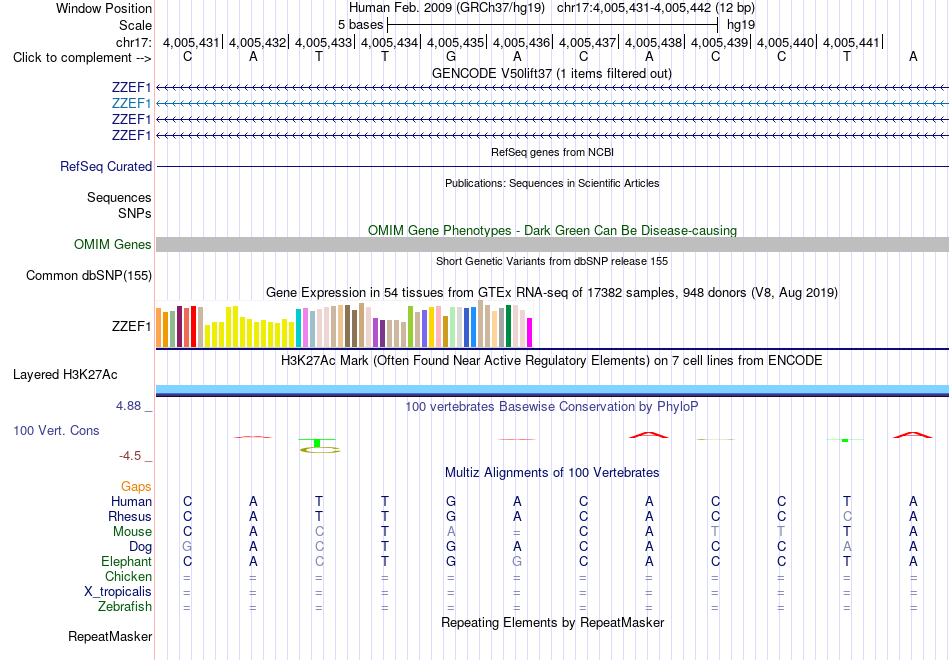Click the GTEx Gene Expression track title

click(x=552, y=293)
